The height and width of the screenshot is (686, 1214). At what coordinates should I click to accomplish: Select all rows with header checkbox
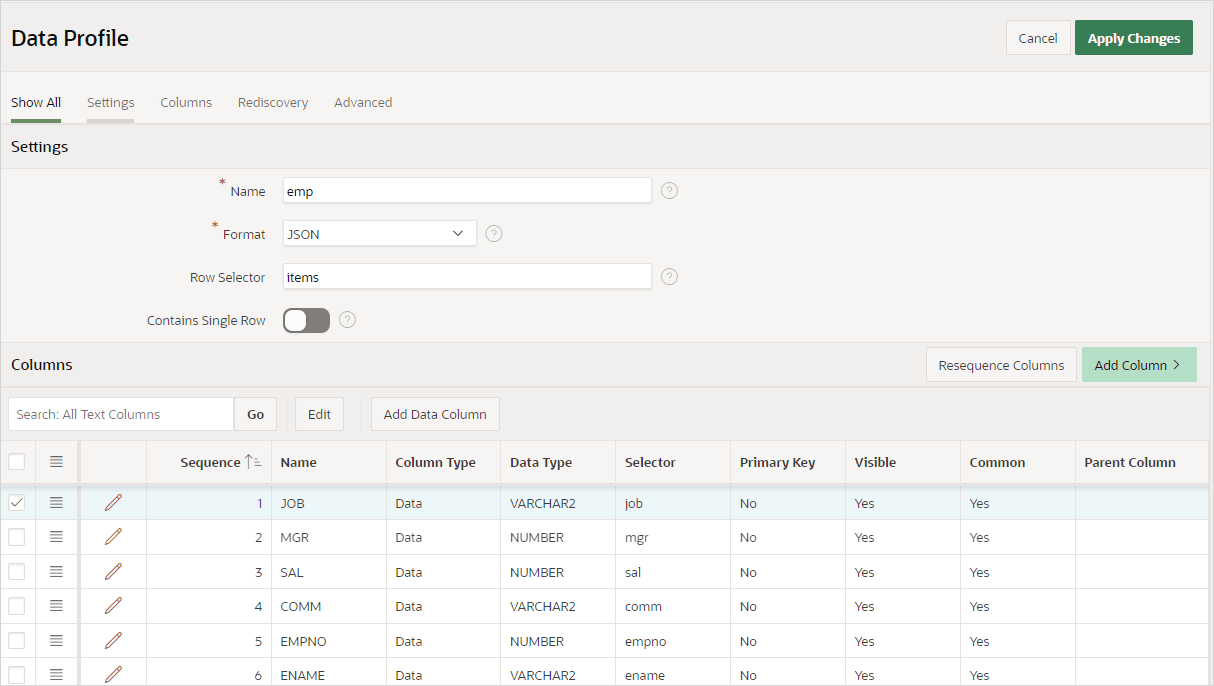click(x=17, y=462)
